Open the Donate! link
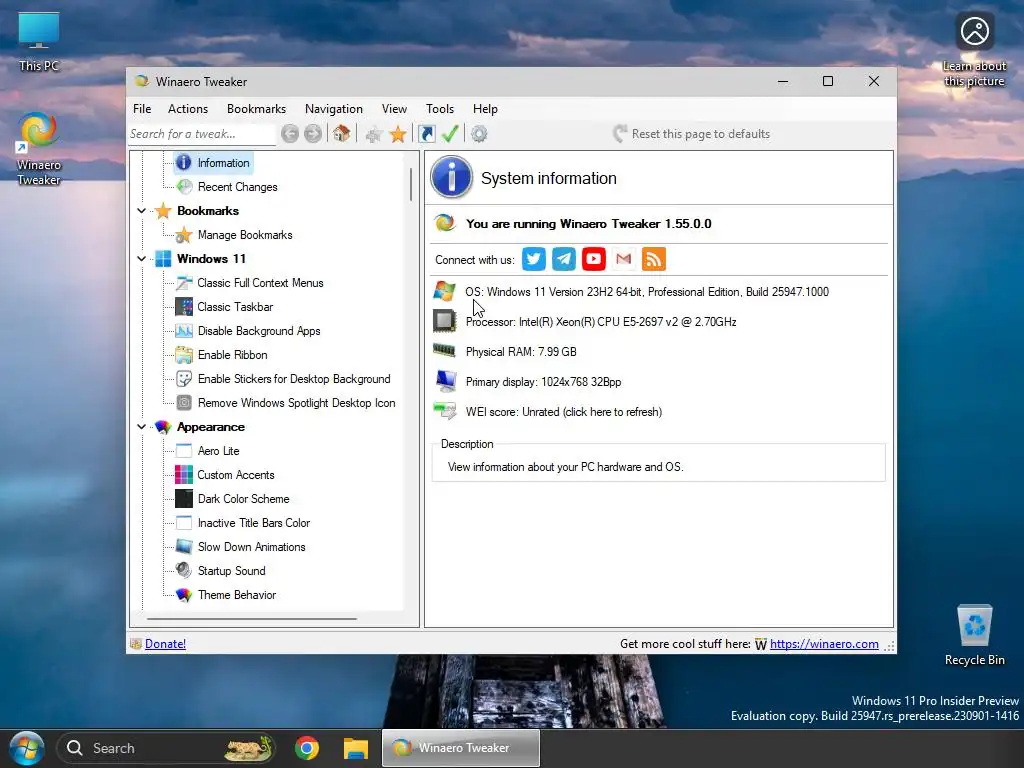The height and width of the screenshot is (768, 1024). (165, 644)
